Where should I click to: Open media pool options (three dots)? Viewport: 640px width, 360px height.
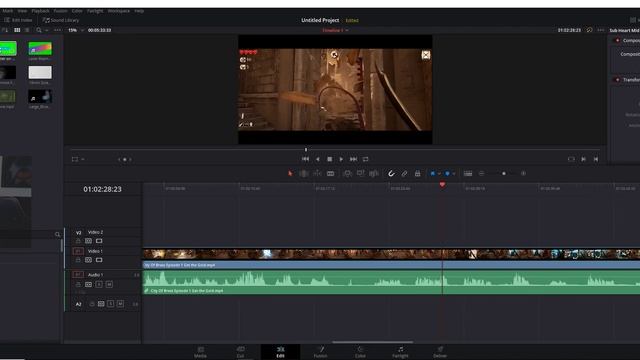tap(58, 30)
